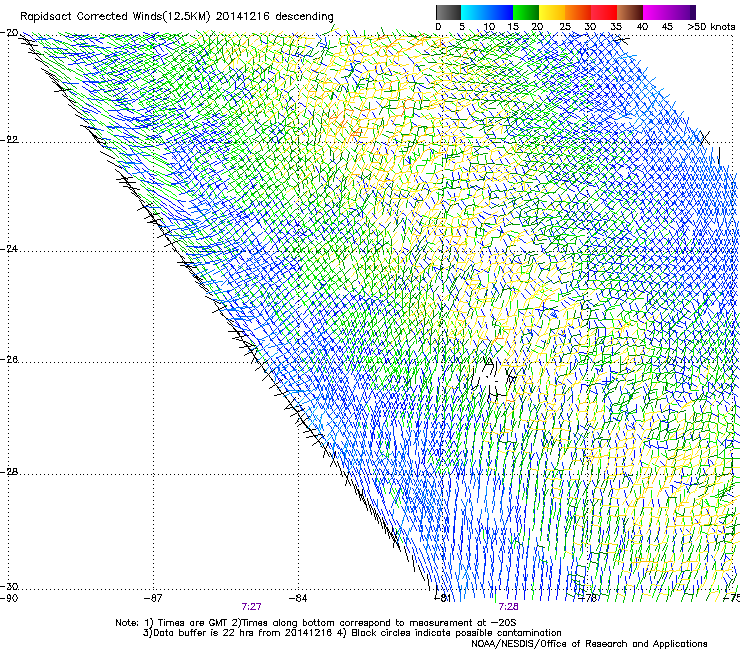
Task: Click the legend number 10
Action: tap(489, 27)
